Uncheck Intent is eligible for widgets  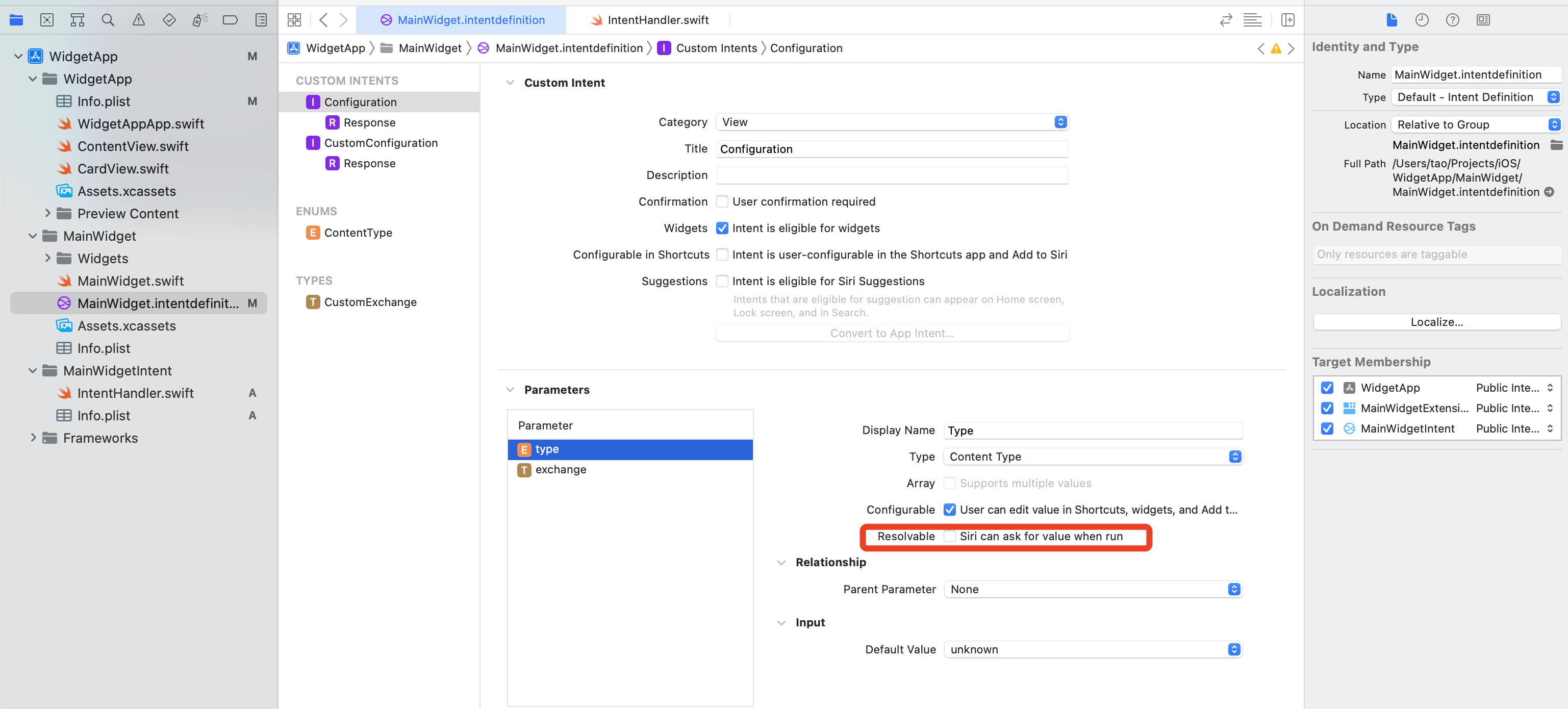pos(722,228)
